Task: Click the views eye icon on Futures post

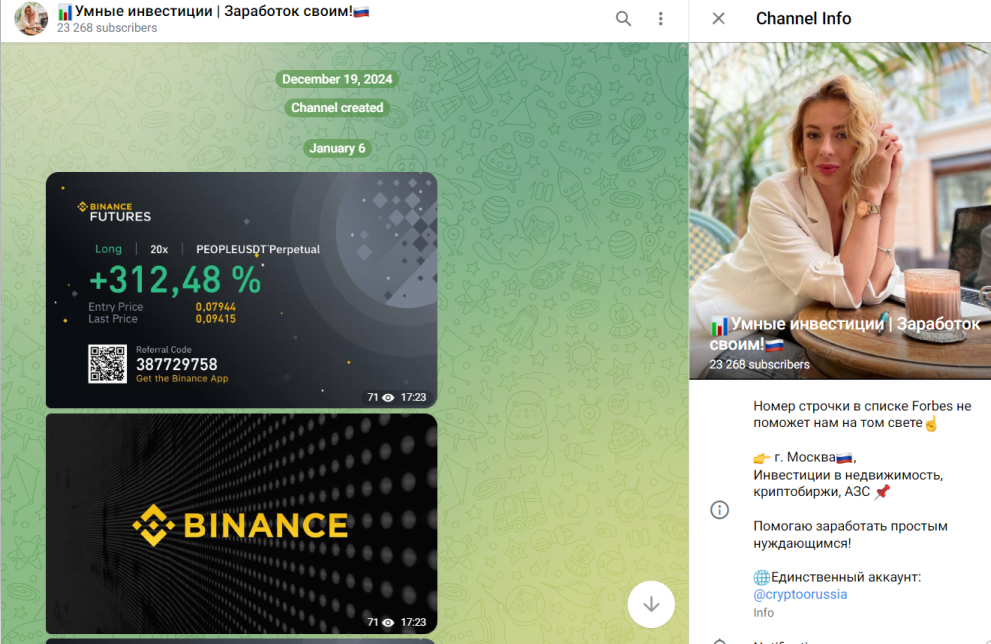Action: point(388,398)
